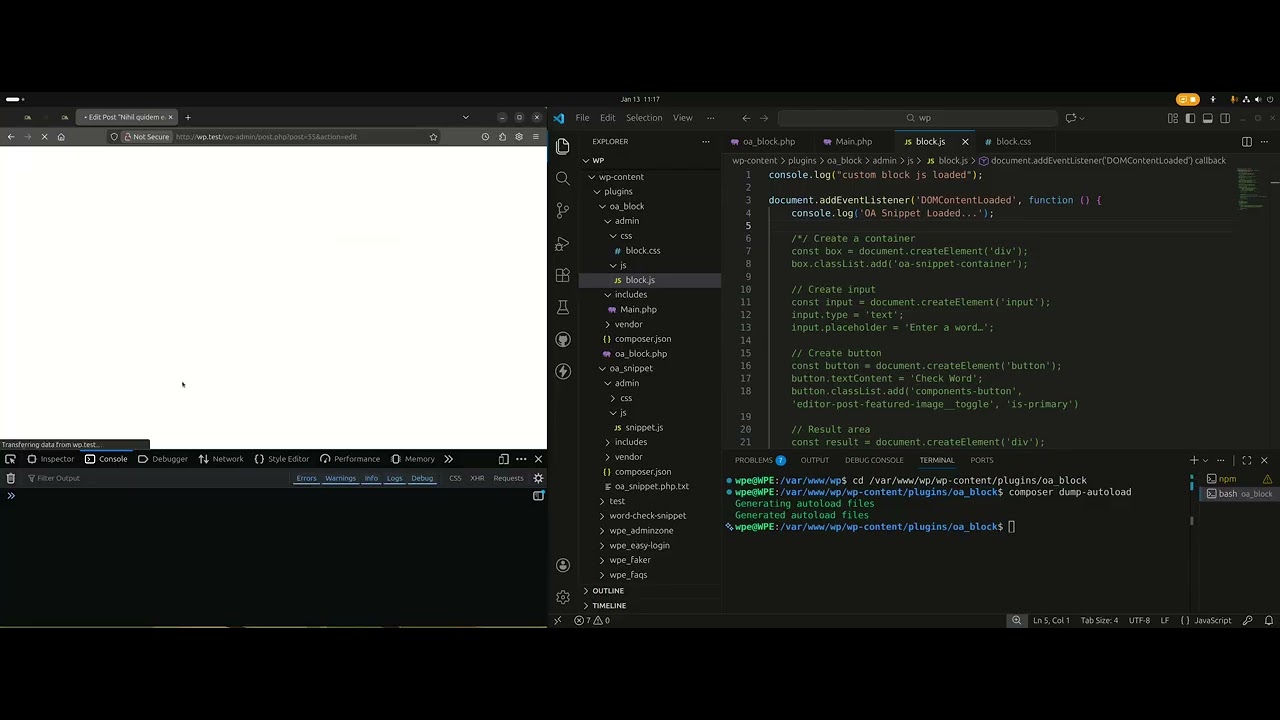Toggle Info filter in console
The image size is (1280, 720).
371,478
